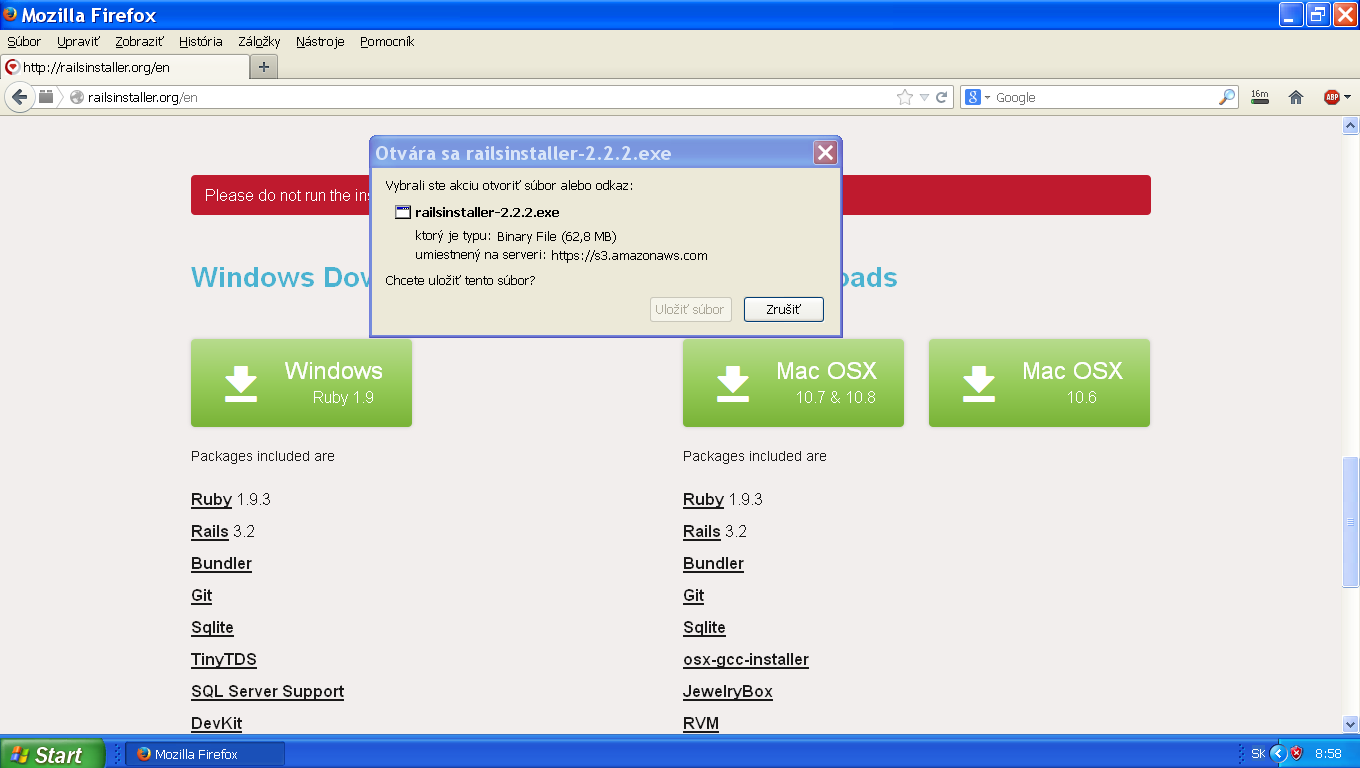Open the SQL Server Support link
Image resolution: width=1360 pixels, height=768 pixels.
point(267,691)
